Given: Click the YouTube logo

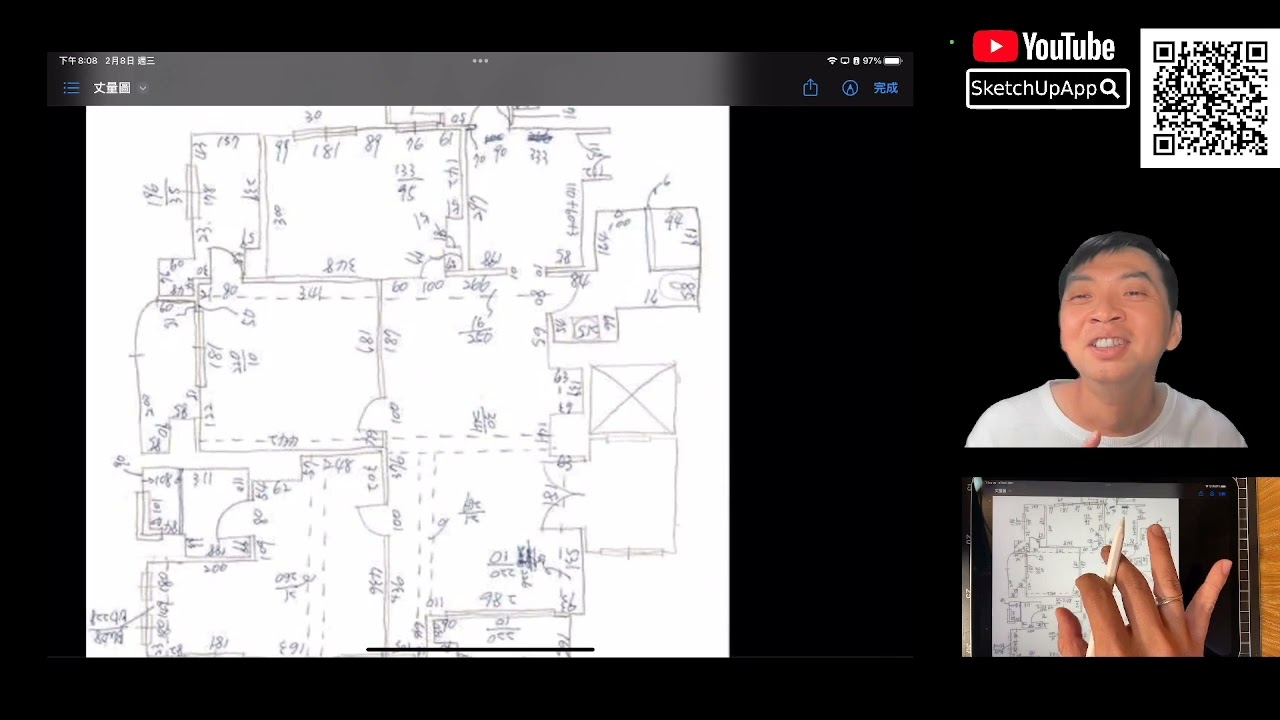Looking at the screenshot, I should click(x=1043, y=47).
